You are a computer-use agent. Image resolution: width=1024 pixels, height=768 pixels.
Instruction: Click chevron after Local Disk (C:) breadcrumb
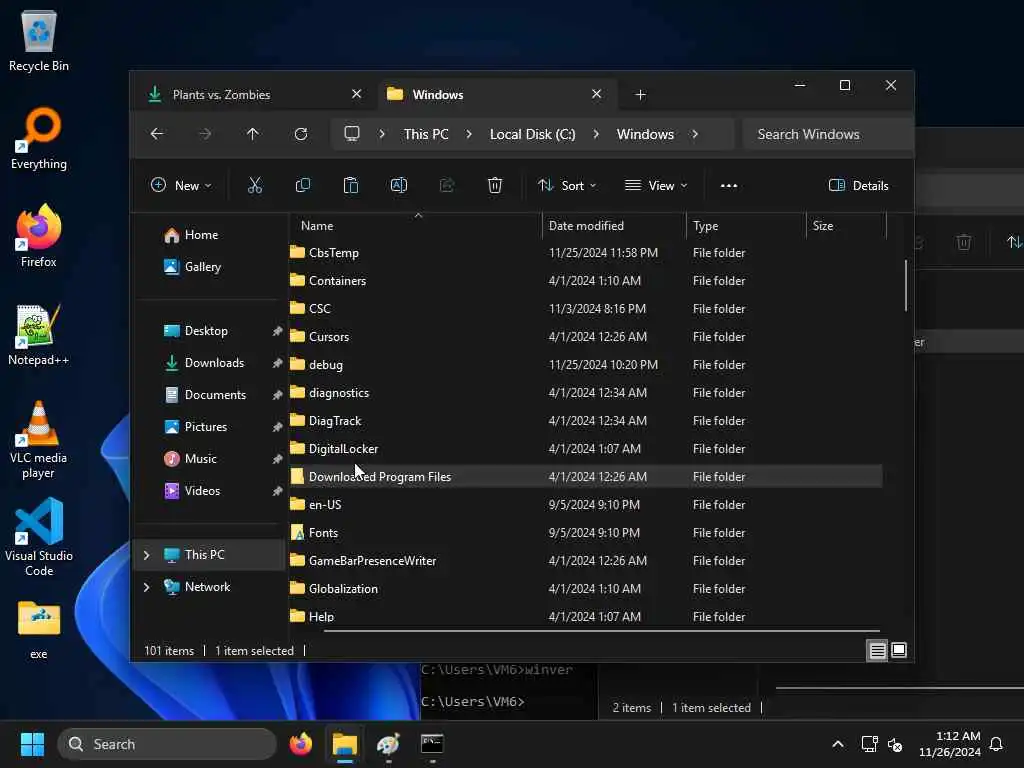coord(596,134)
